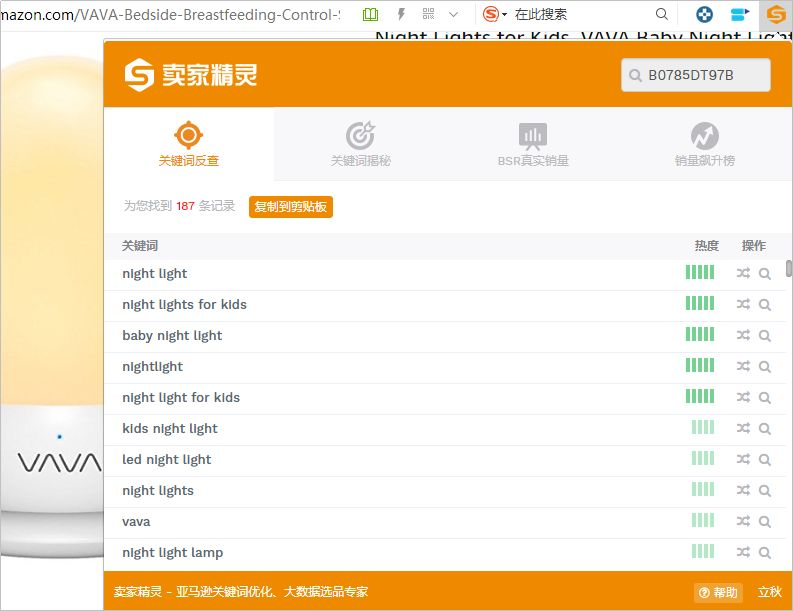
Task: Click shuffle icon for 'night lights for kids'
Action: 743,304
